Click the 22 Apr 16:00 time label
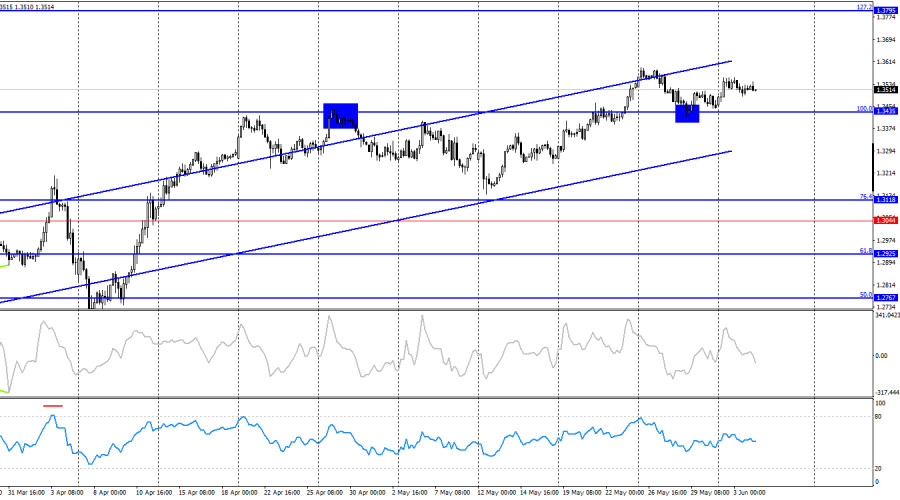 pyautogui.click(x=282, y=493)
